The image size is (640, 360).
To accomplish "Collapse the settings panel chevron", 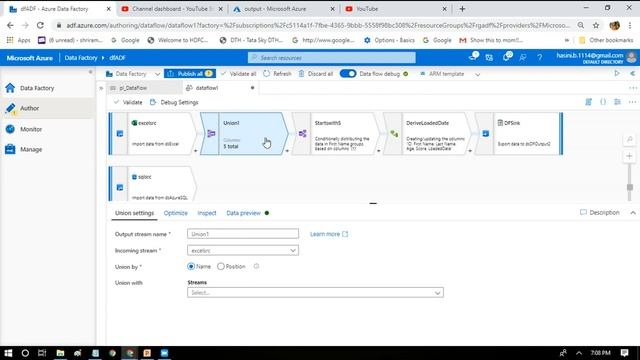I will coord(633,213).
